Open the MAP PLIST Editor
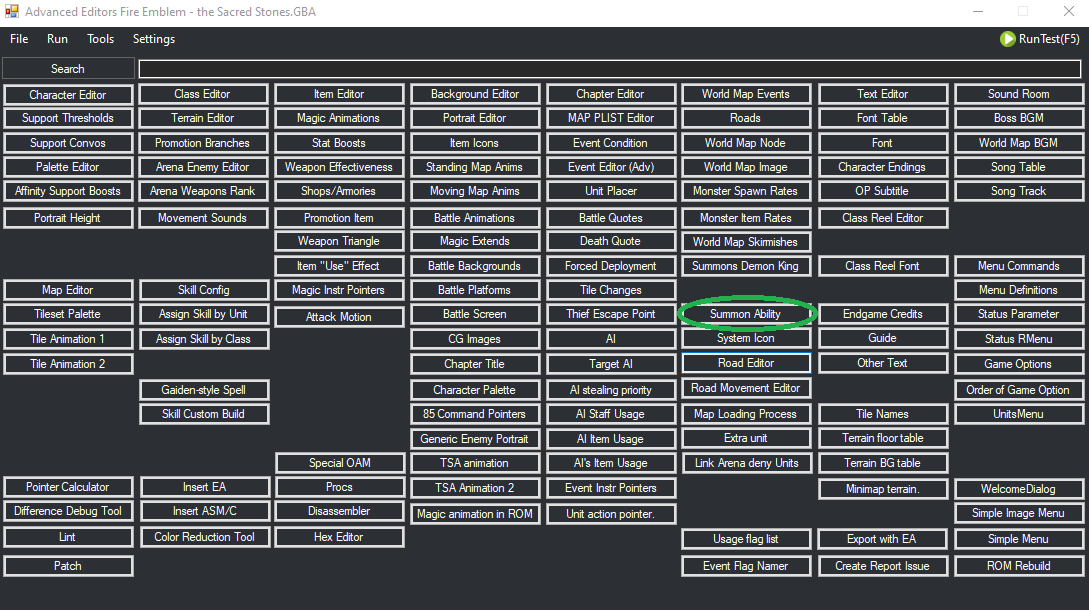The width and height of the screenshot is (1089, 610). (x=610, y=118)
